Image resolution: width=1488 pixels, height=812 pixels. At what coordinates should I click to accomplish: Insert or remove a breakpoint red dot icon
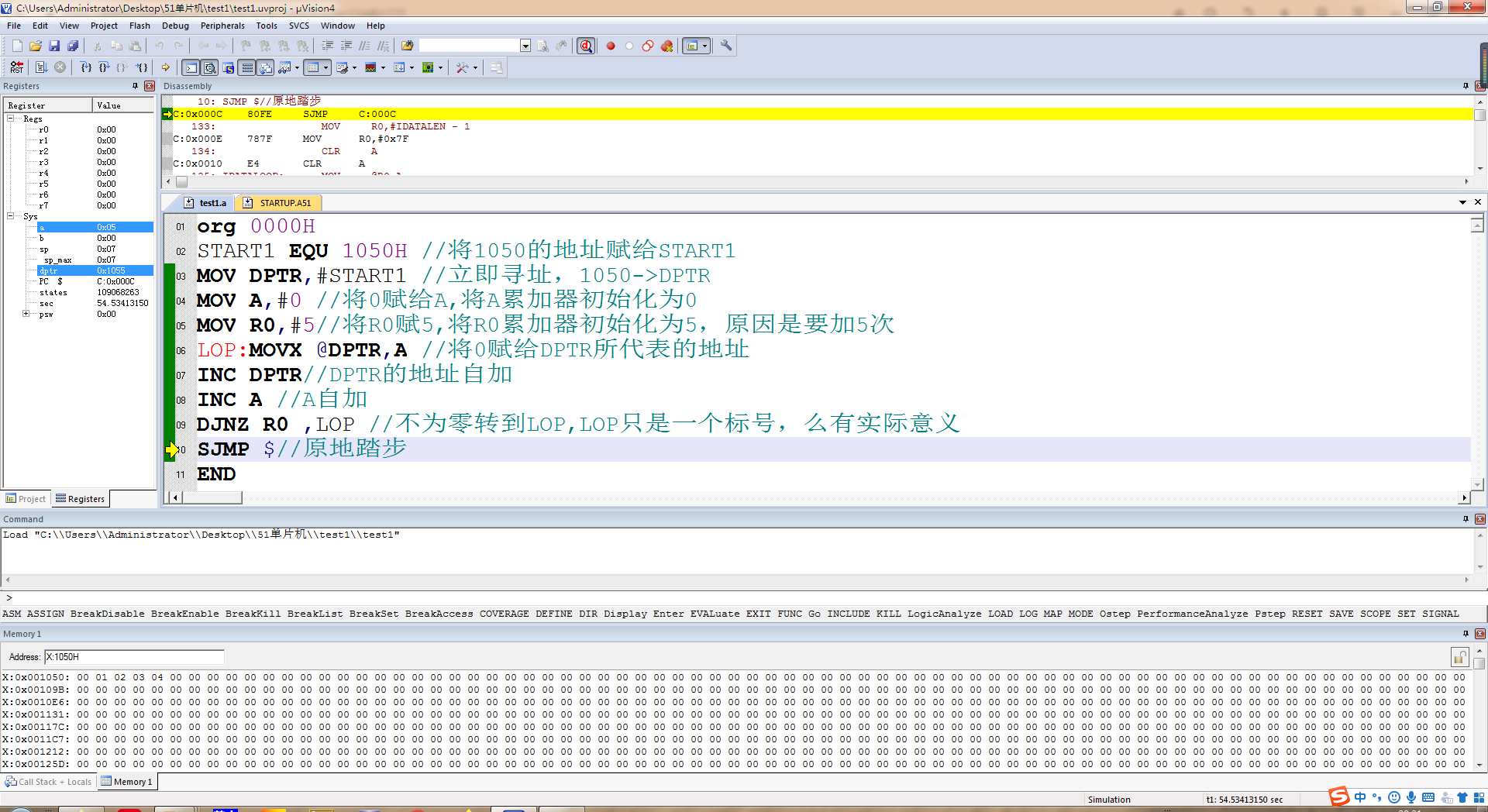[x=611, y=46]
